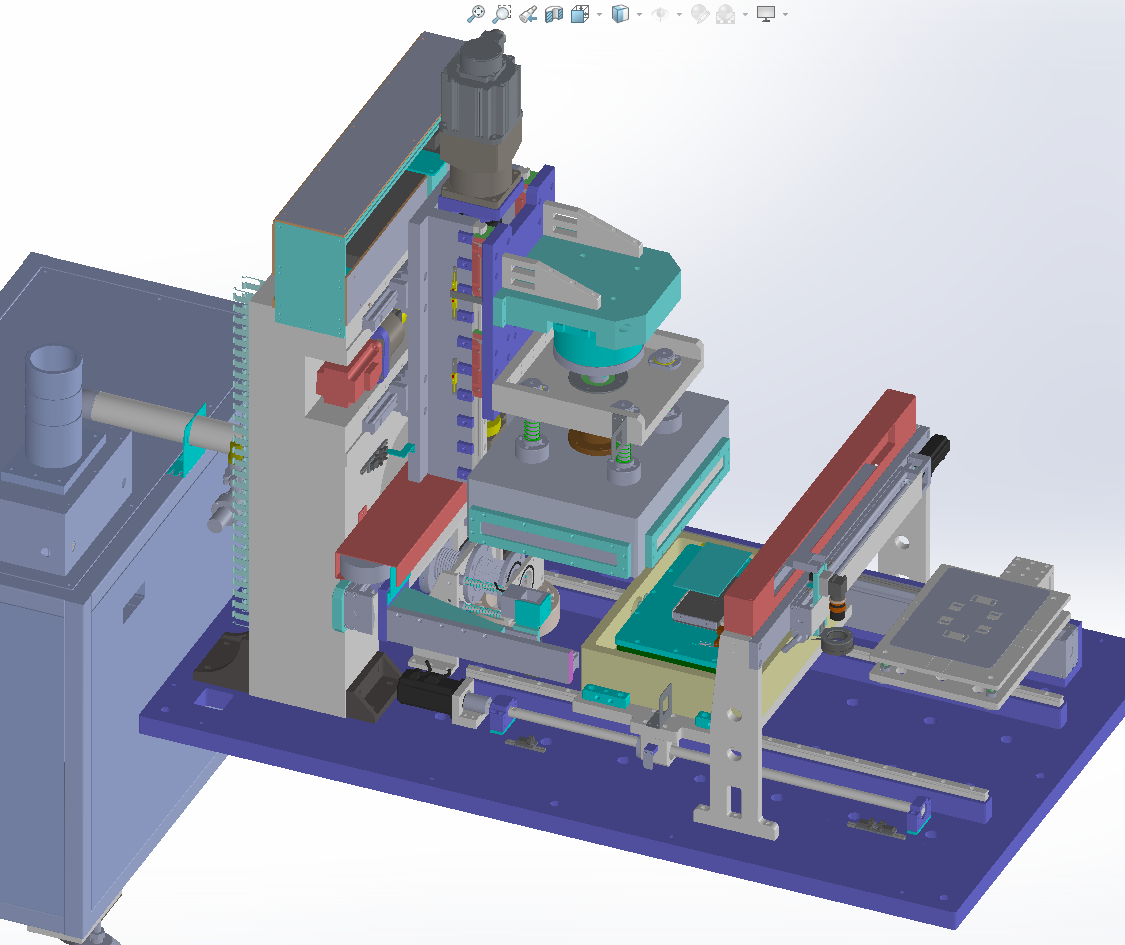Click the Previous View icon
The height and width of the screenshot is (945, 1125).
tap(528, 14)
